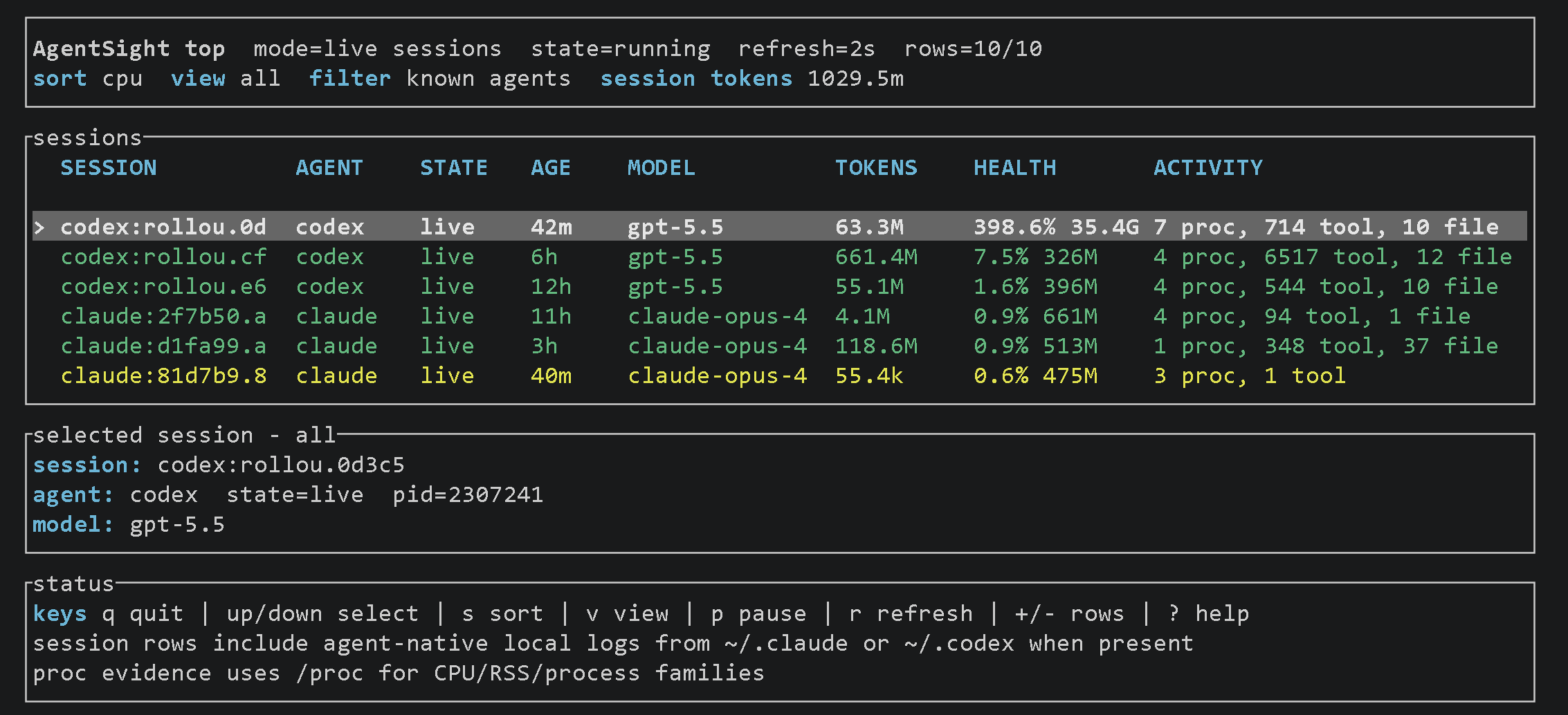This screenshot has height=715, width=1568.
Task: Click the HEALTH column header
Action: [x=1014, y=167]
